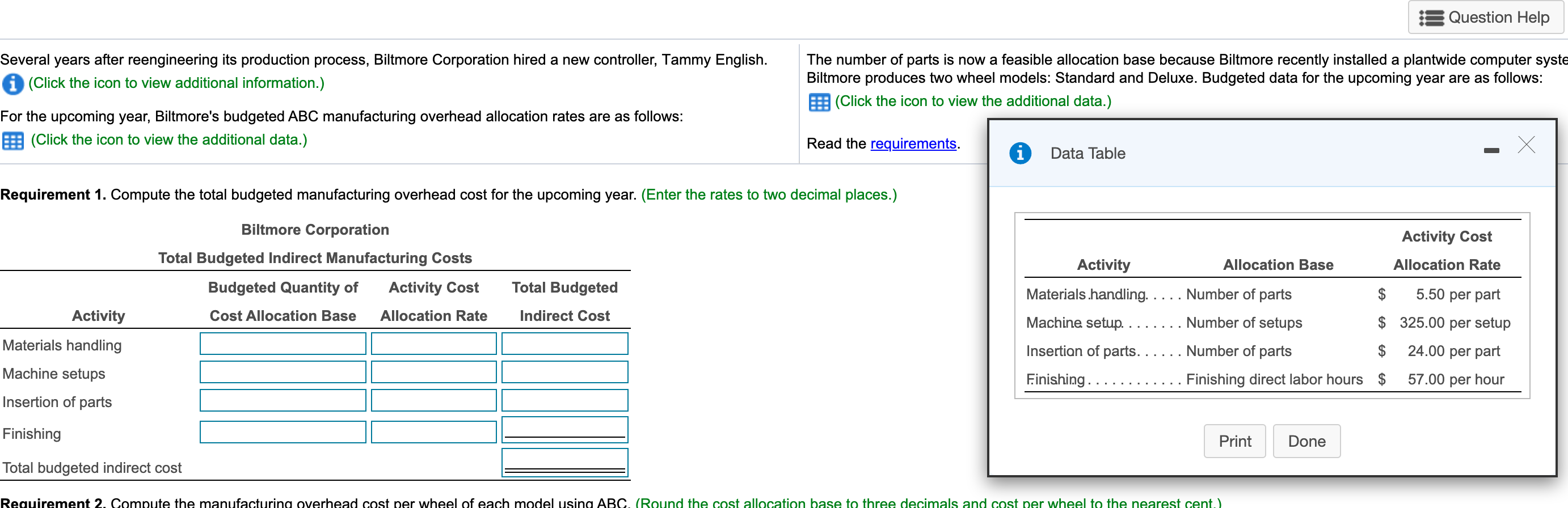
Task: Select Finishing budgeted quantity field
Action: [x=283, y=432]
